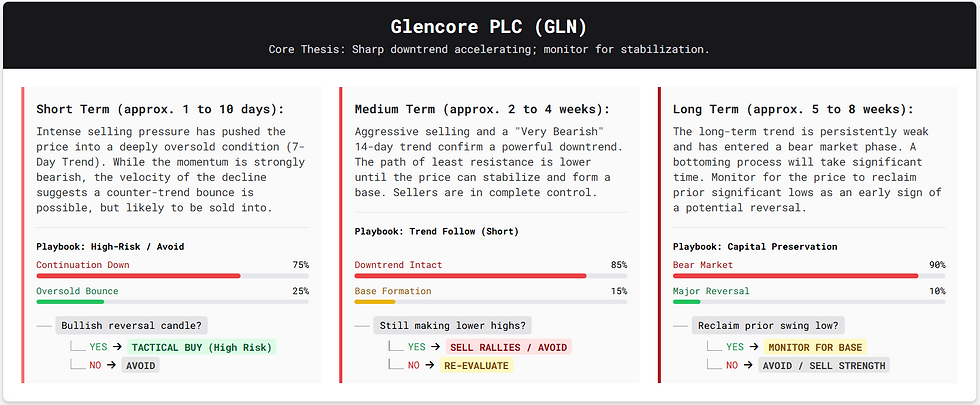
Task: Click the RE-EVALUATE tag
Action: click(476, 366)
